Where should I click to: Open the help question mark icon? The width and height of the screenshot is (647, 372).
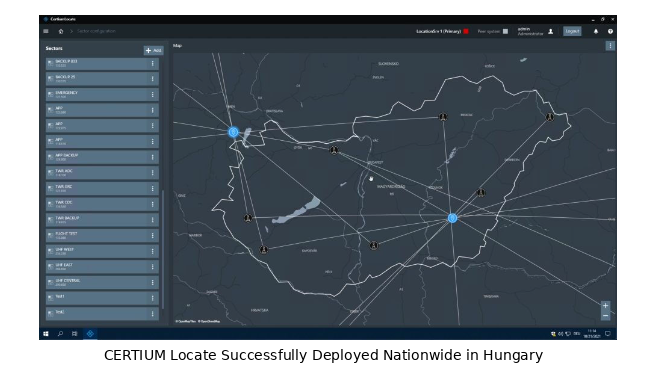(610, 31)
